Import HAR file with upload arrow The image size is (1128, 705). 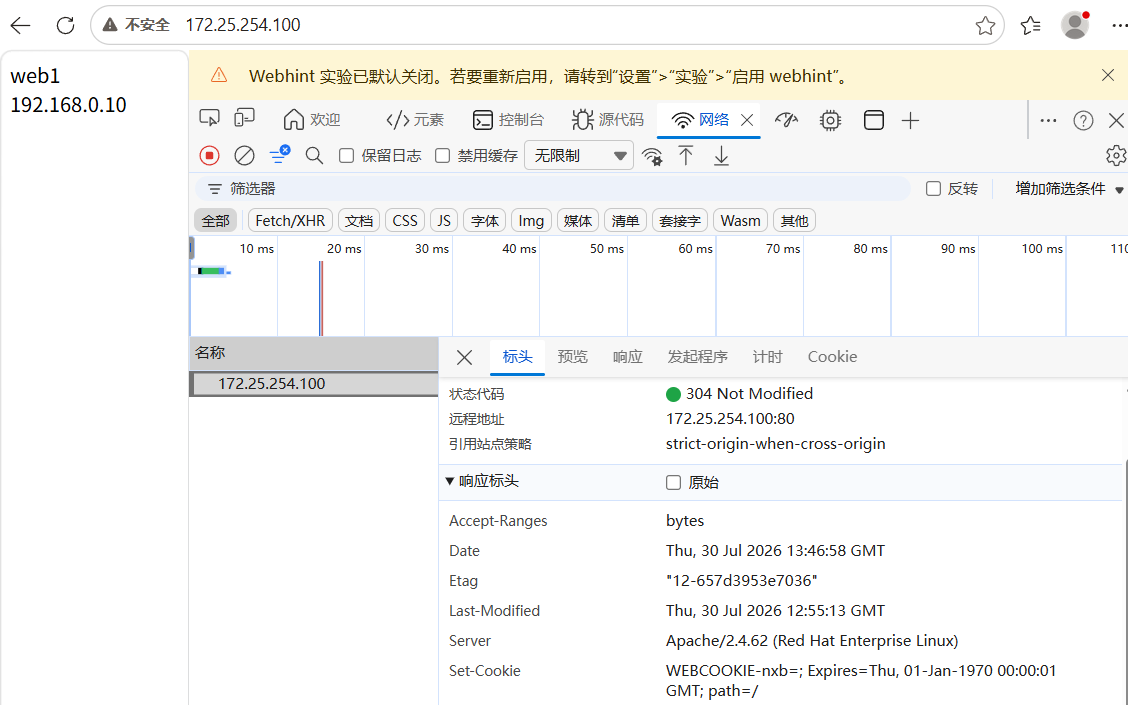pyautogui.click(x=686, y=155)
